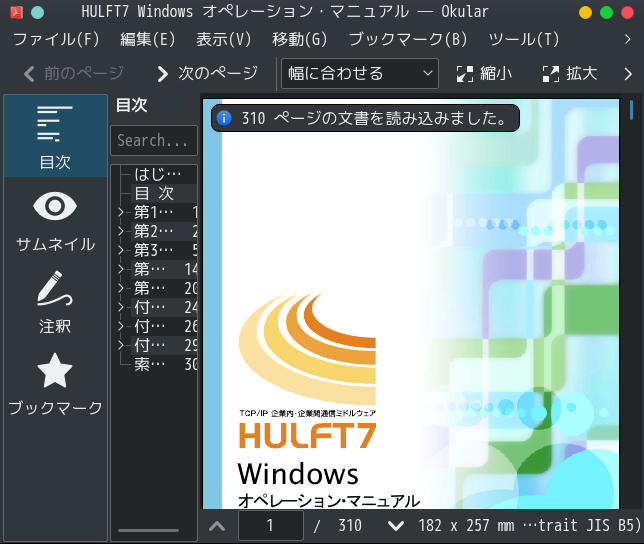This screenshot has height=544, width=644.
Task: Expand the 第2… chapter node
Action: (121, 231)
